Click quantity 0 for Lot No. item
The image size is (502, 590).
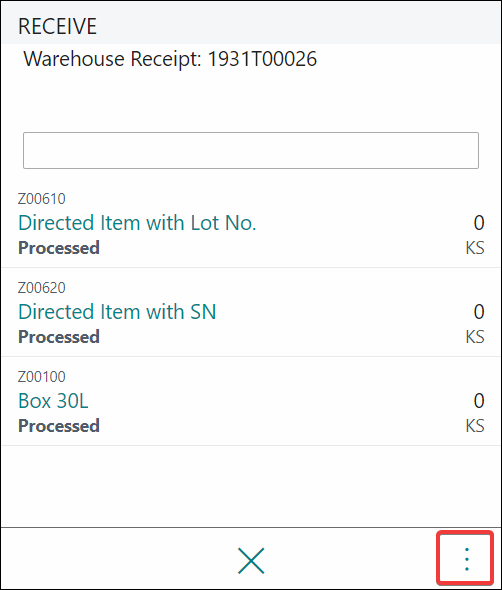[479, 223]
